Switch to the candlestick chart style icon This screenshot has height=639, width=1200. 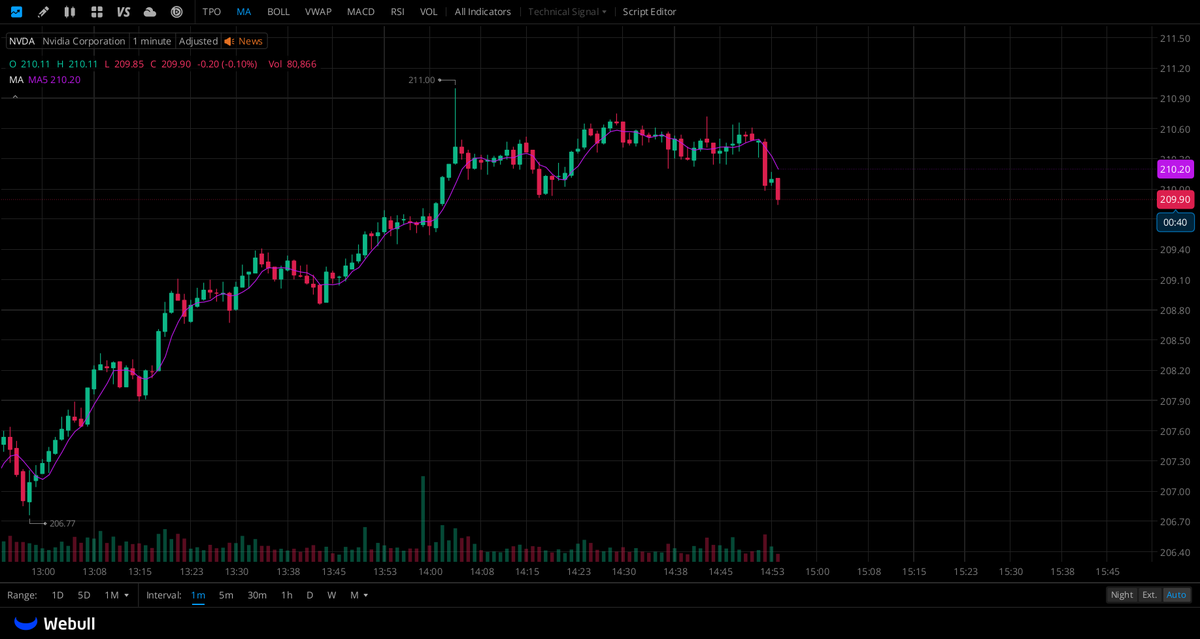pyautogui.click(x=69, y=12)
